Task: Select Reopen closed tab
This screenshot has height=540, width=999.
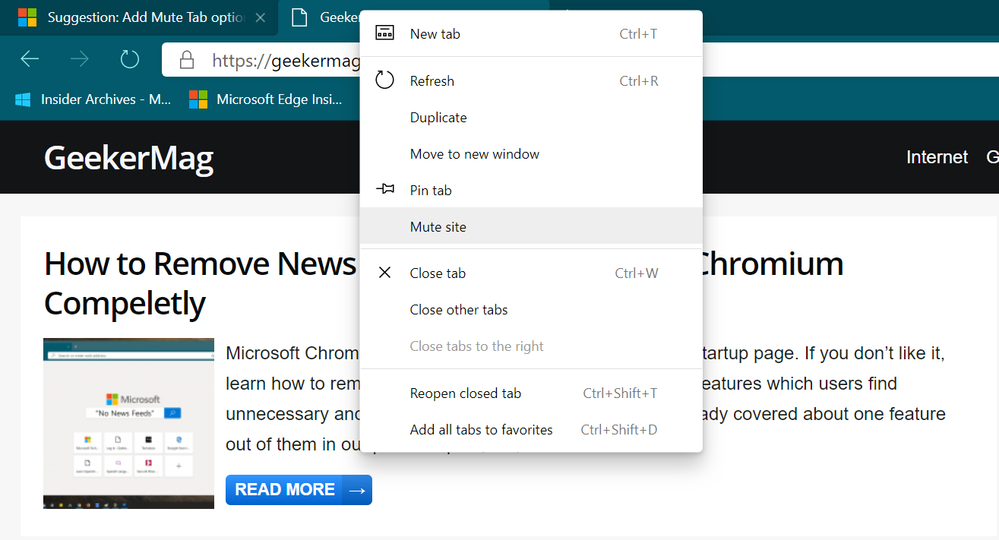Action: 531,393
